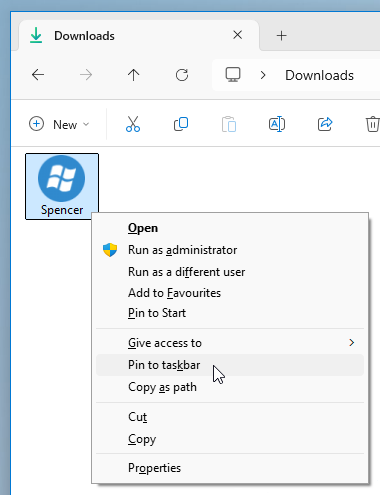This screenshot has width=380, height=495.
Task: Refresh the Downloads folder view
Action: tap(182, 75)
